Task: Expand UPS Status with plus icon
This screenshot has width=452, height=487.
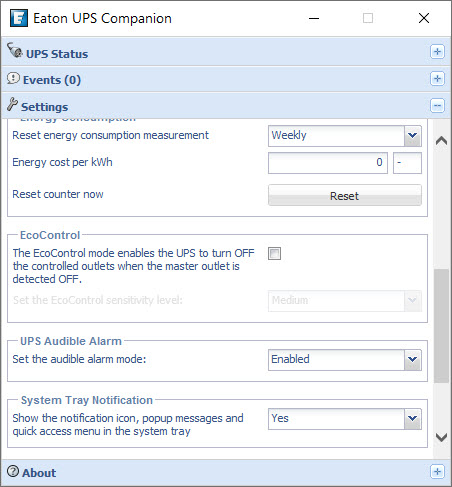Action: point(437,52)
